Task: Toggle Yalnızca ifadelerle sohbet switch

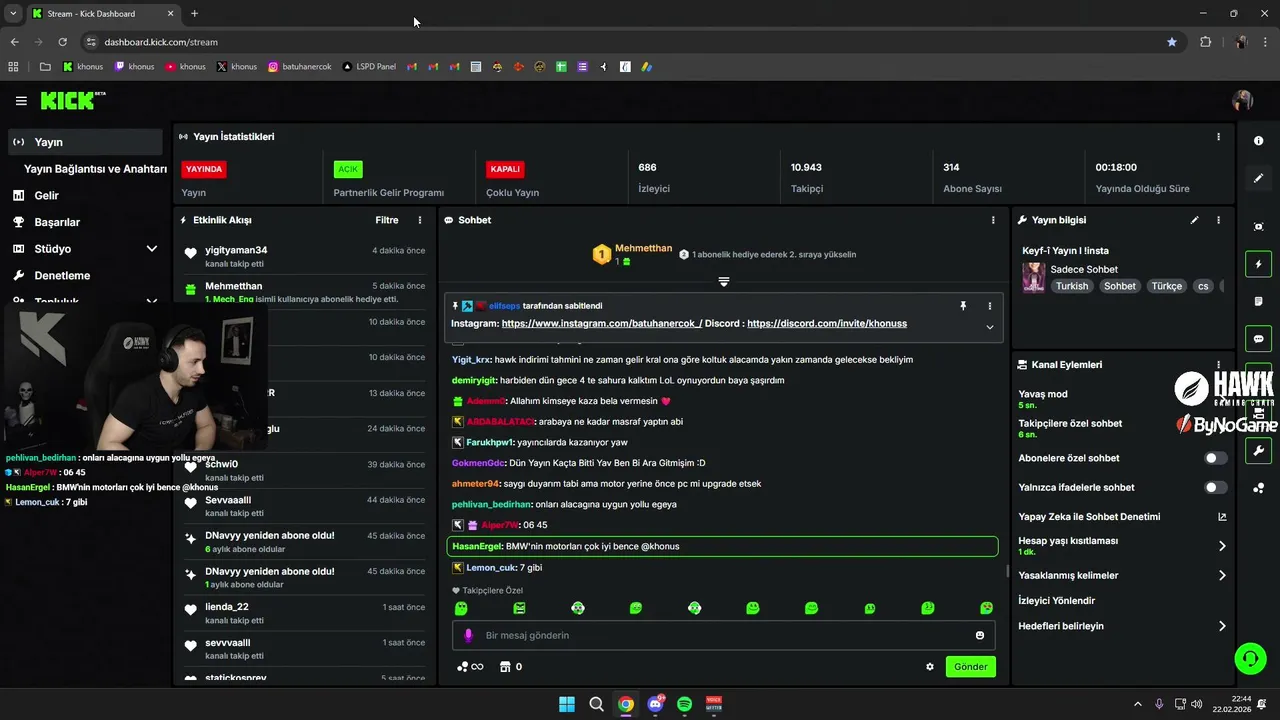Action: tap(1216, 488)
